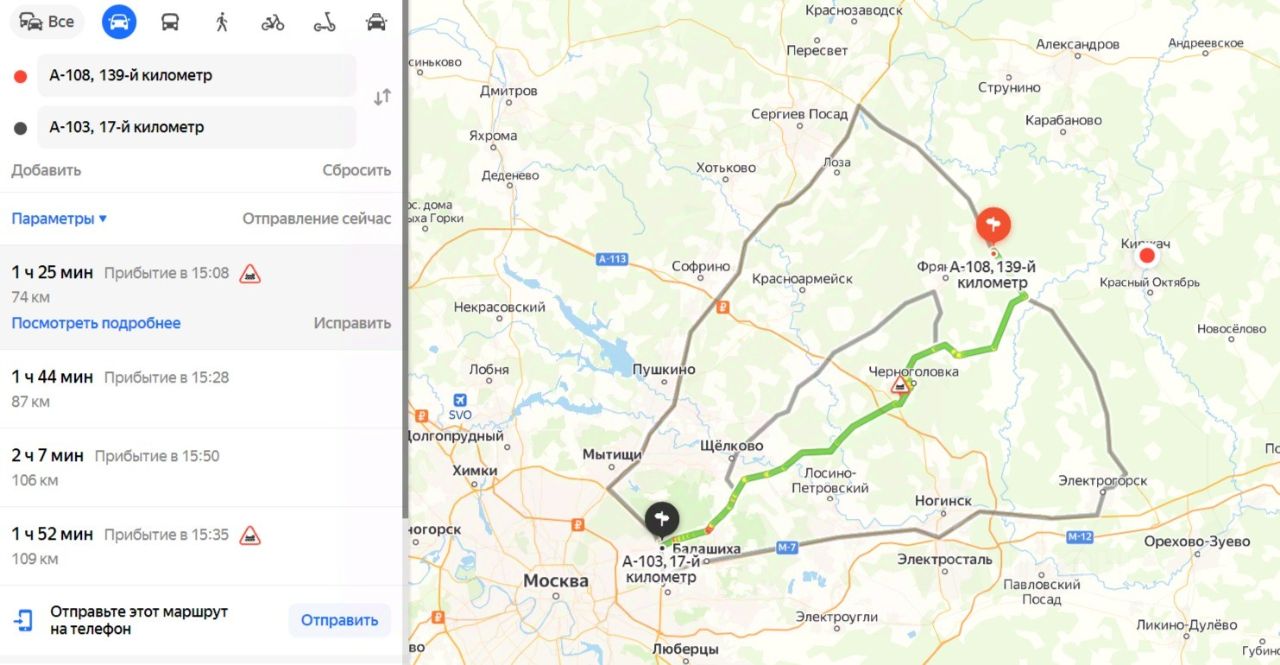Open the Отправление сейчас departure time selector

(317, 218)
